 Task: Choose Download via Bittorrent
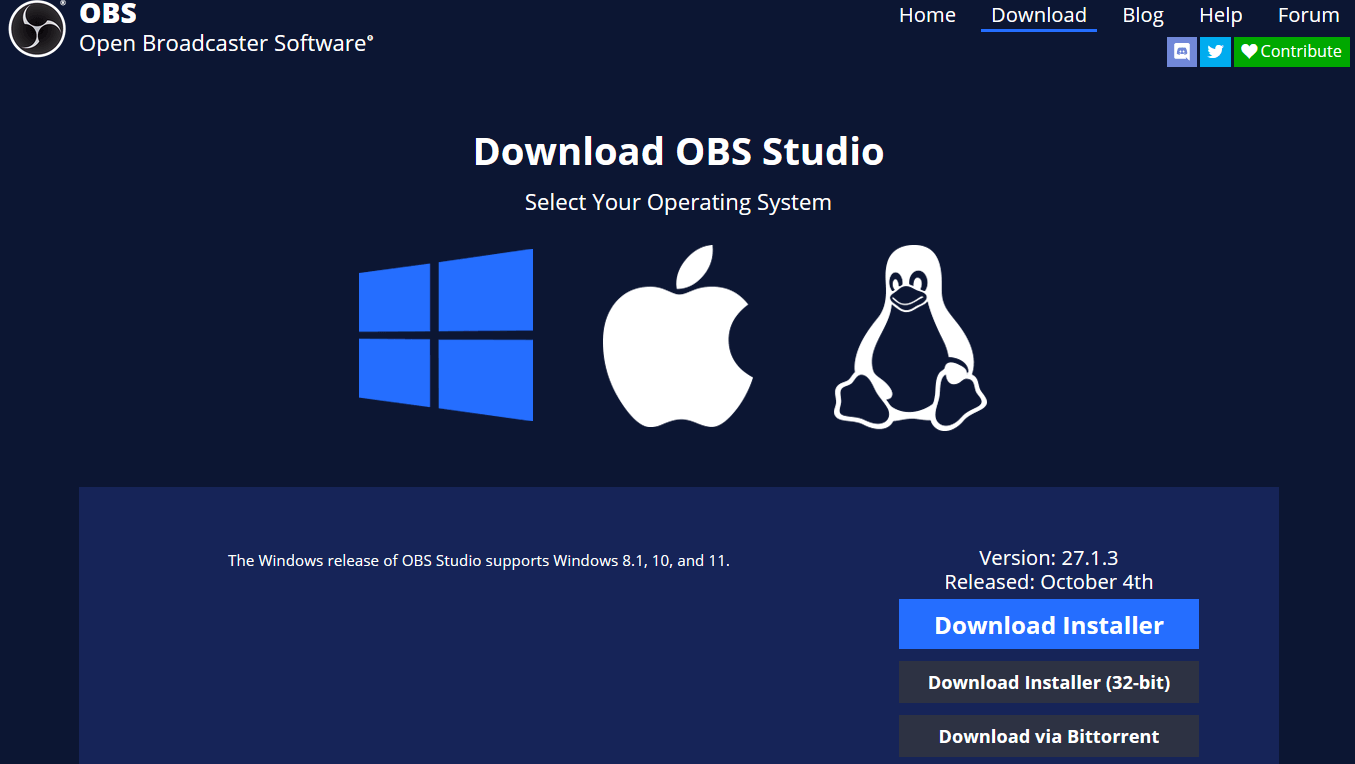coord(1048,736)
